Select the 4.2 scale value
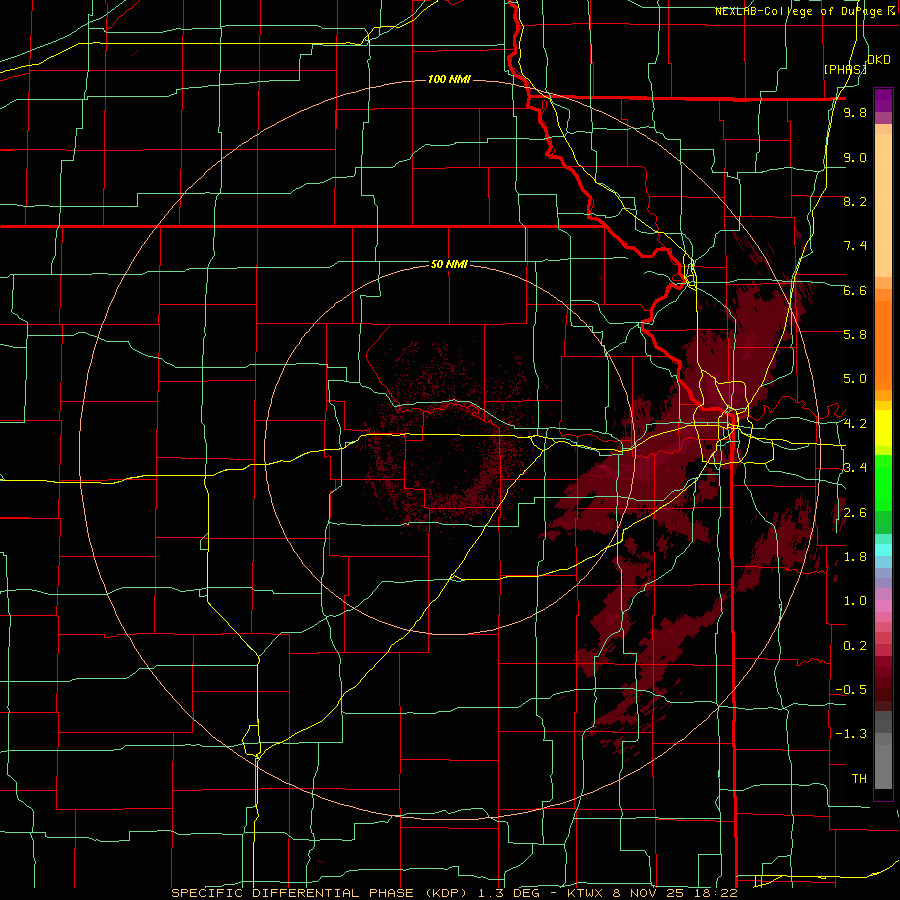This screenshot has width=900, height=900. [x=855, y=424]
